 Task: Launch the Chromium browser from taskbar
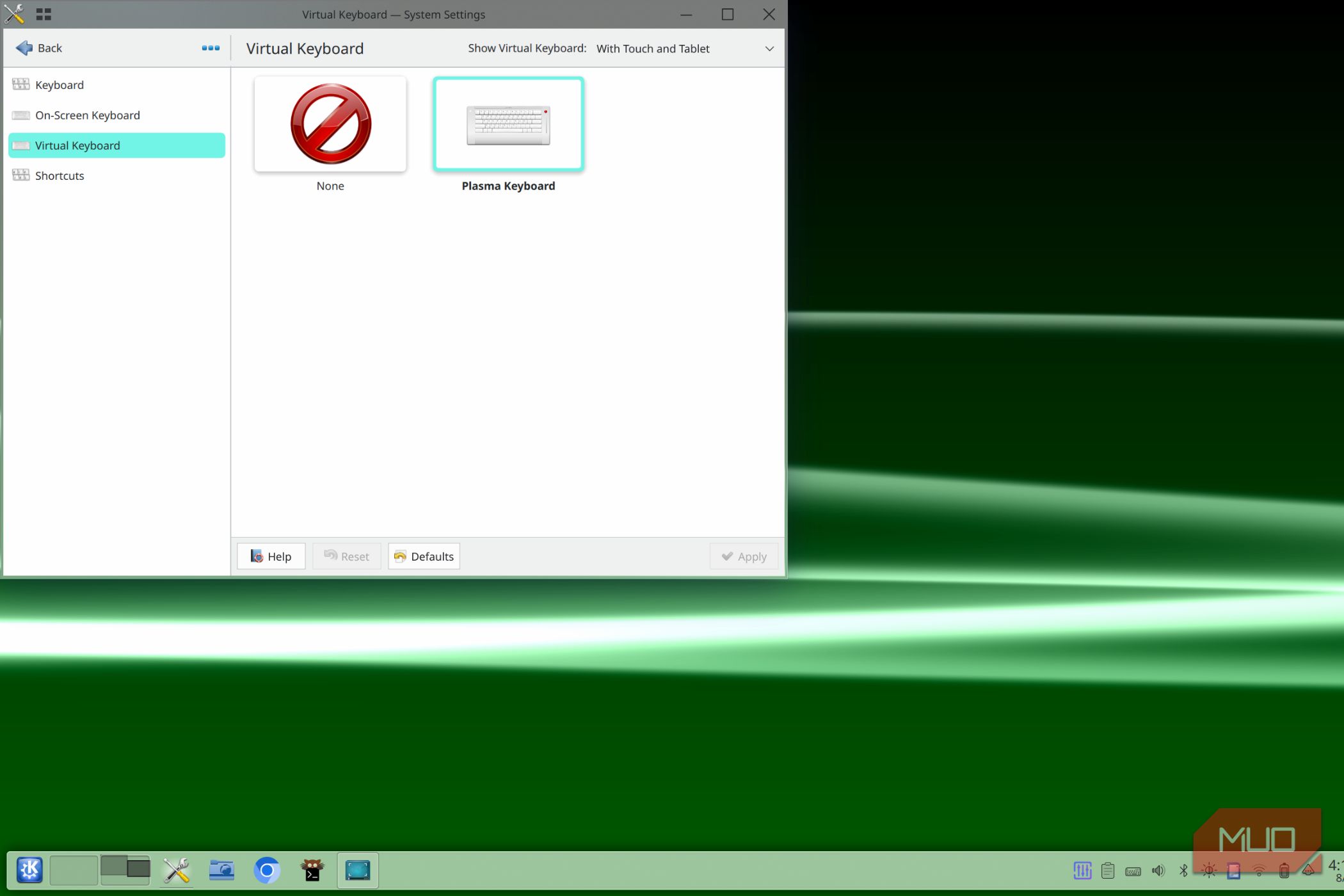coord(267,870)
